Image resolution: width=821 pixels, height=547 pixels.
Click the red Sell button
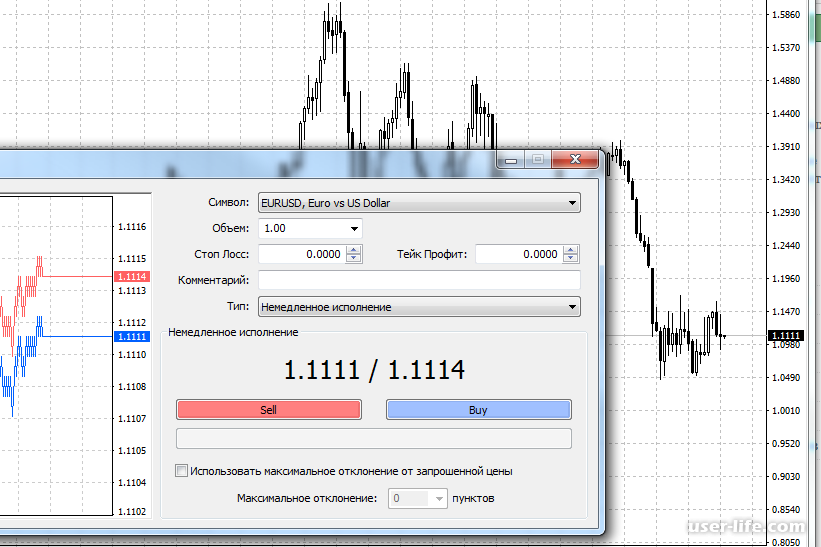coord(269,410)
